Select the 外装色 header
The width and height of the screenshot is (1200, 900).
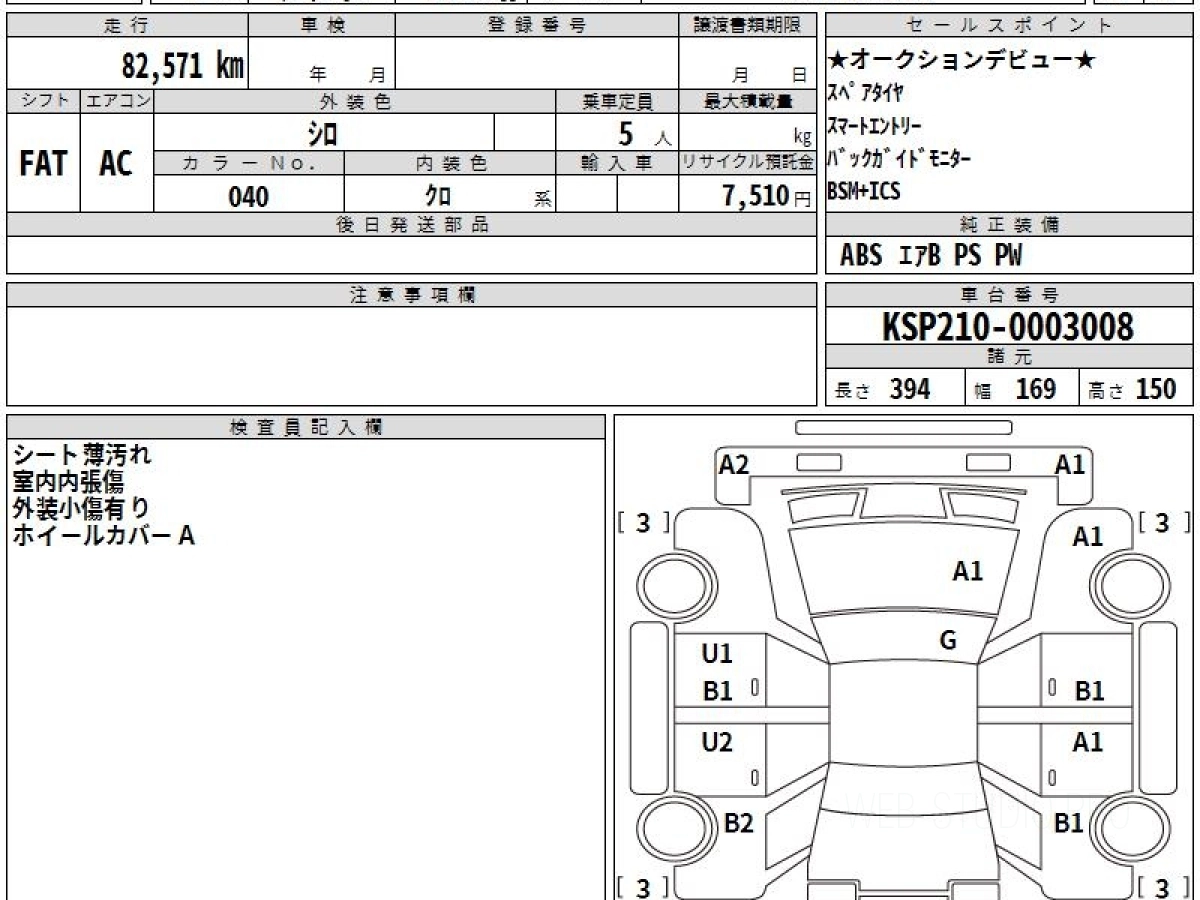tap(355, 101)
